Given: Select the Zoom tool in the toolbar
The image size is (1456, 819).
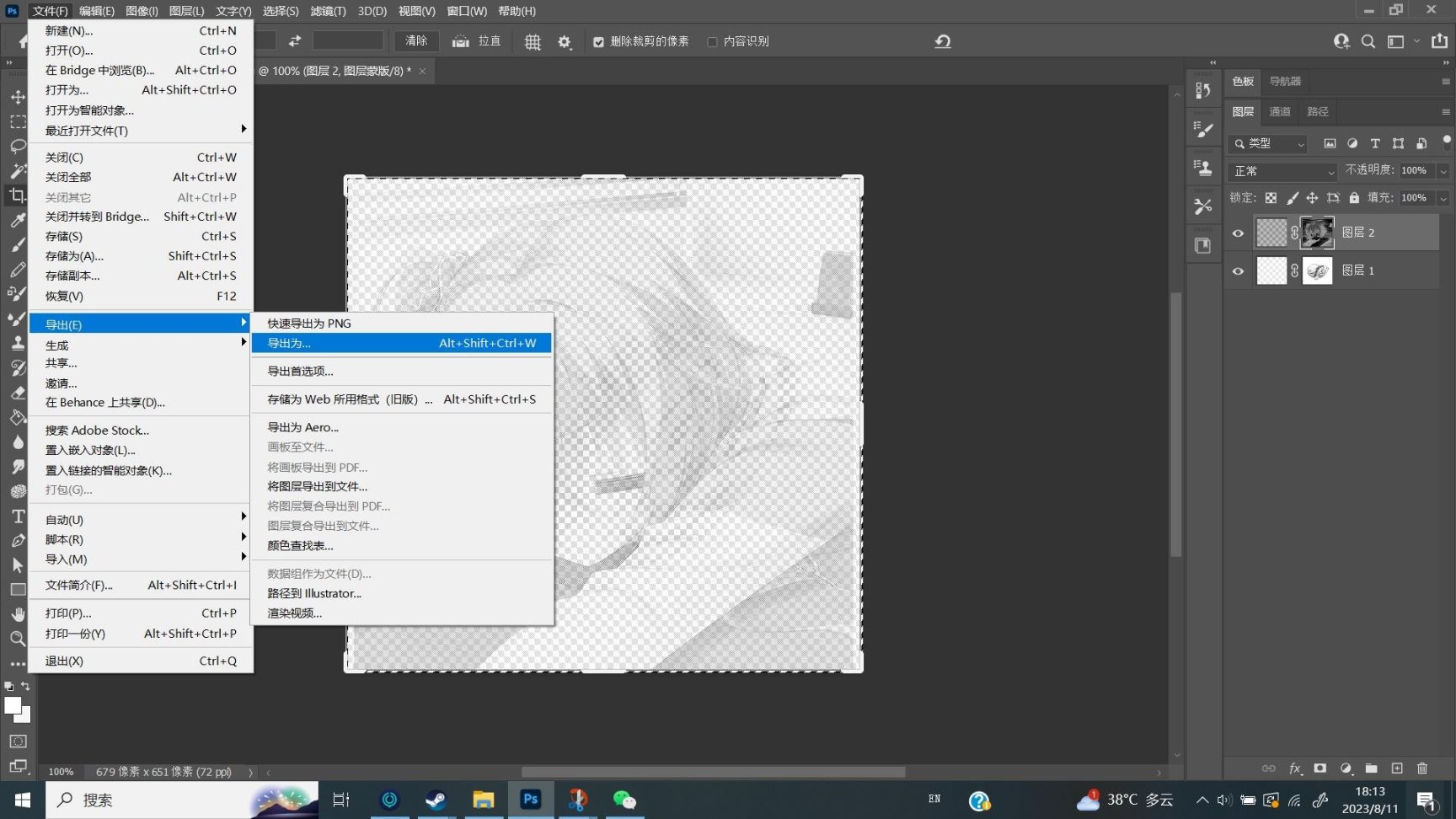Looking at the screenshot, I should (x=18, y=639).
